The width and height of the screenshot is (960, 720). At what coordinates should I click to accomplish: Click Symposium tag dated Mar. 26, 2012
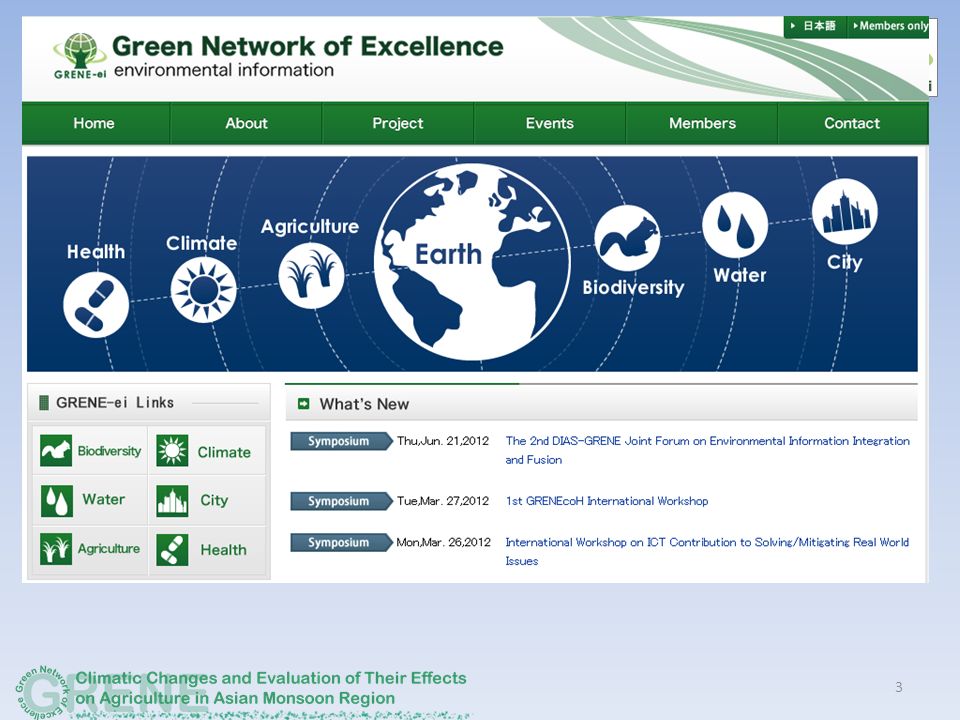point(341,542)
